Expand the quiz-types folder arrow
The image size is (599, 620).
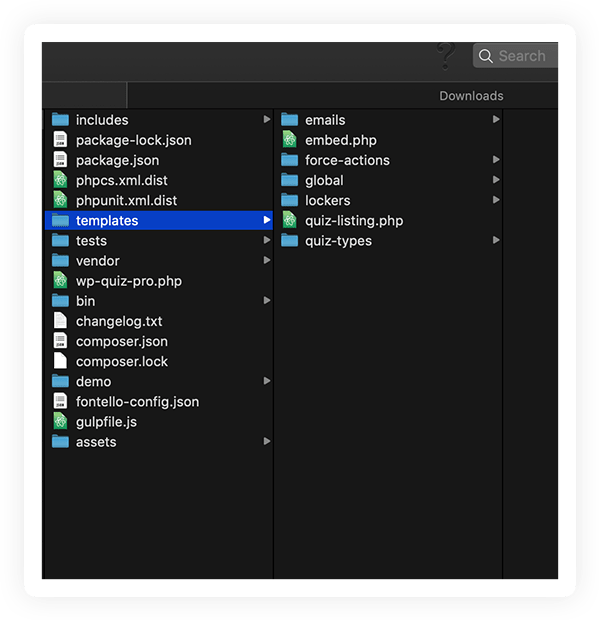click(496, 240)
